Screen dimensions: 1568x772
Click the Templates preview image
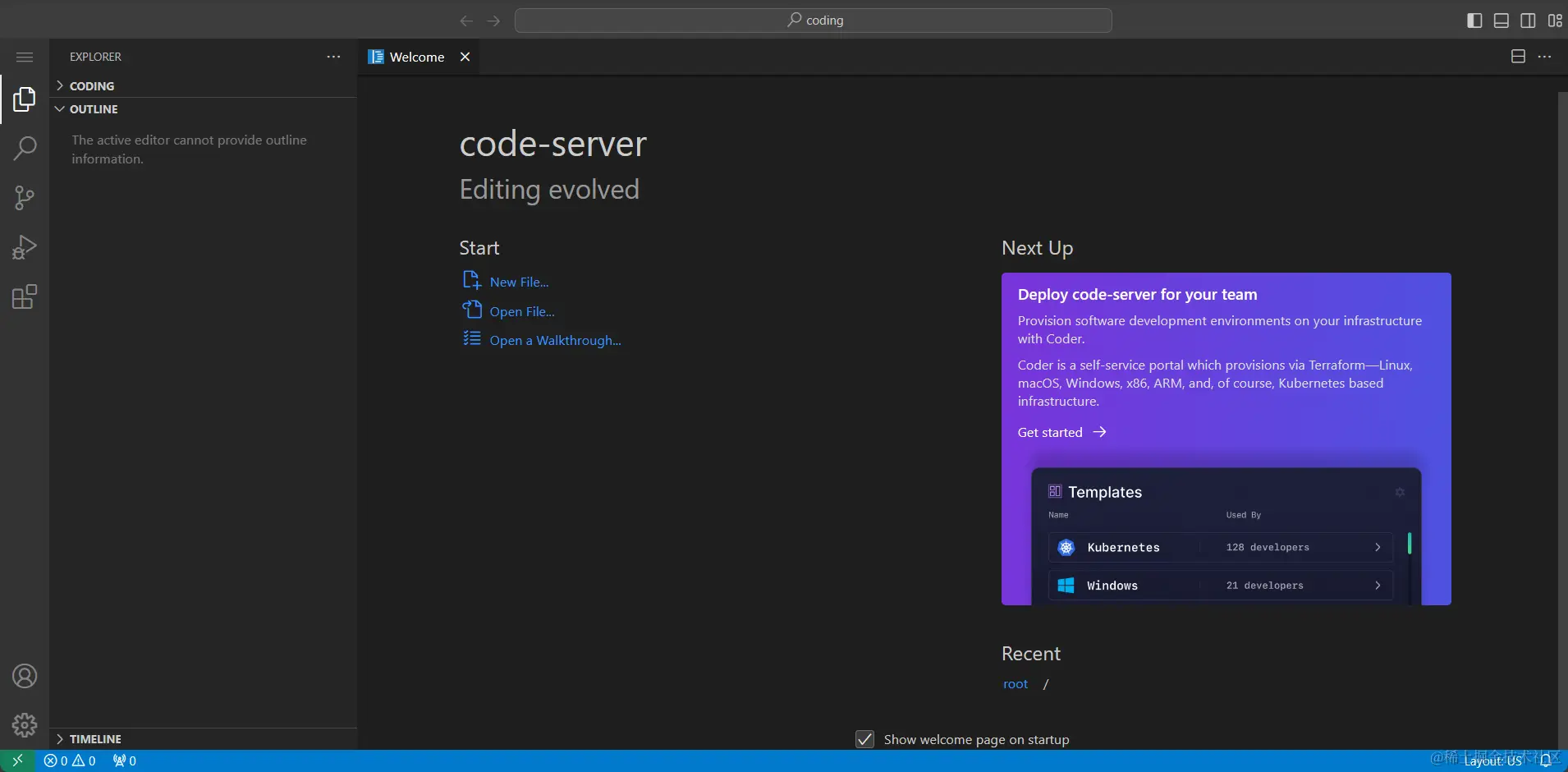tap(1226, 536)
